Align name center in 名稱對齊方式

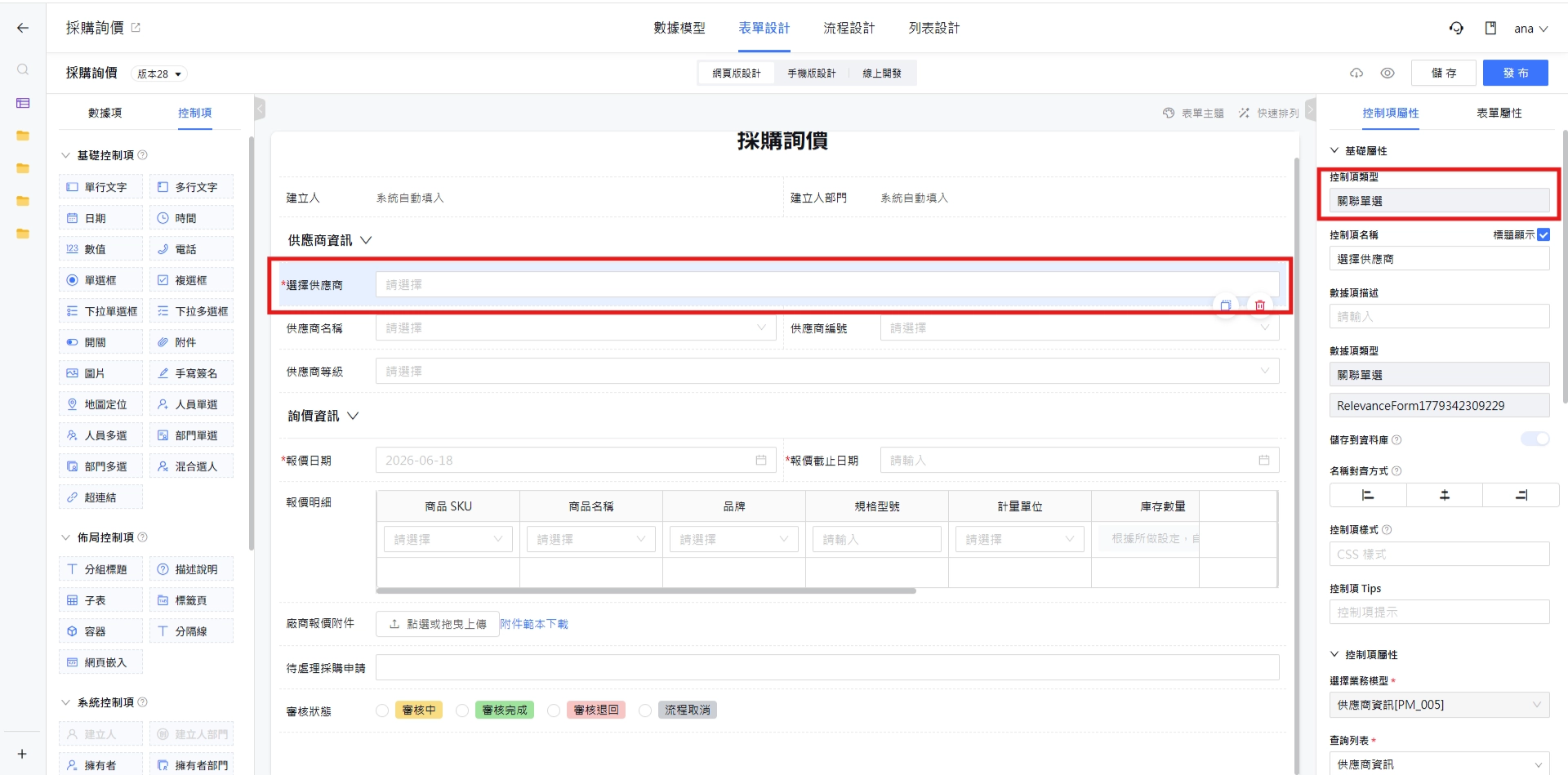click(x=1444, y=495)
